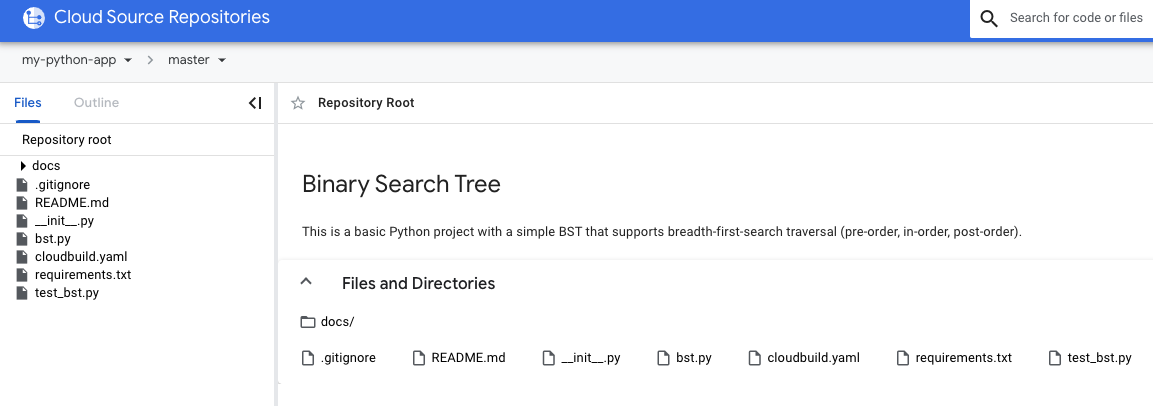Click file icon beside test_bst.py in main pane
Image resolution: width=1153 pixels, height=406 pixels.
click(1055, 358)
